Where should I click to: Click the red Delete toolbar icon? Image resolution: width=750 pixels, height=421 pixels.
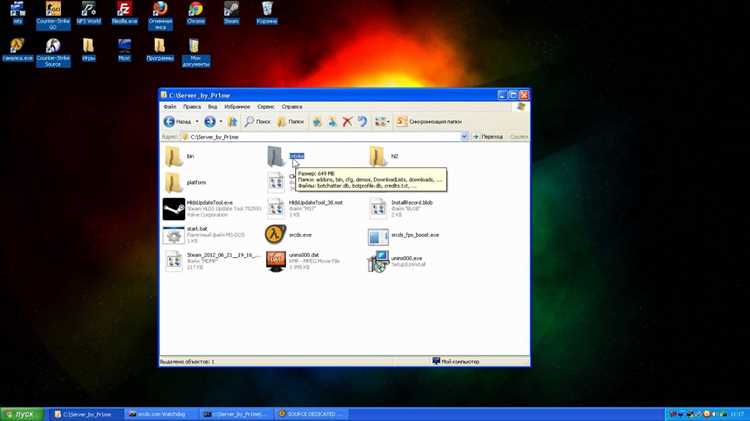pos(347,122)
